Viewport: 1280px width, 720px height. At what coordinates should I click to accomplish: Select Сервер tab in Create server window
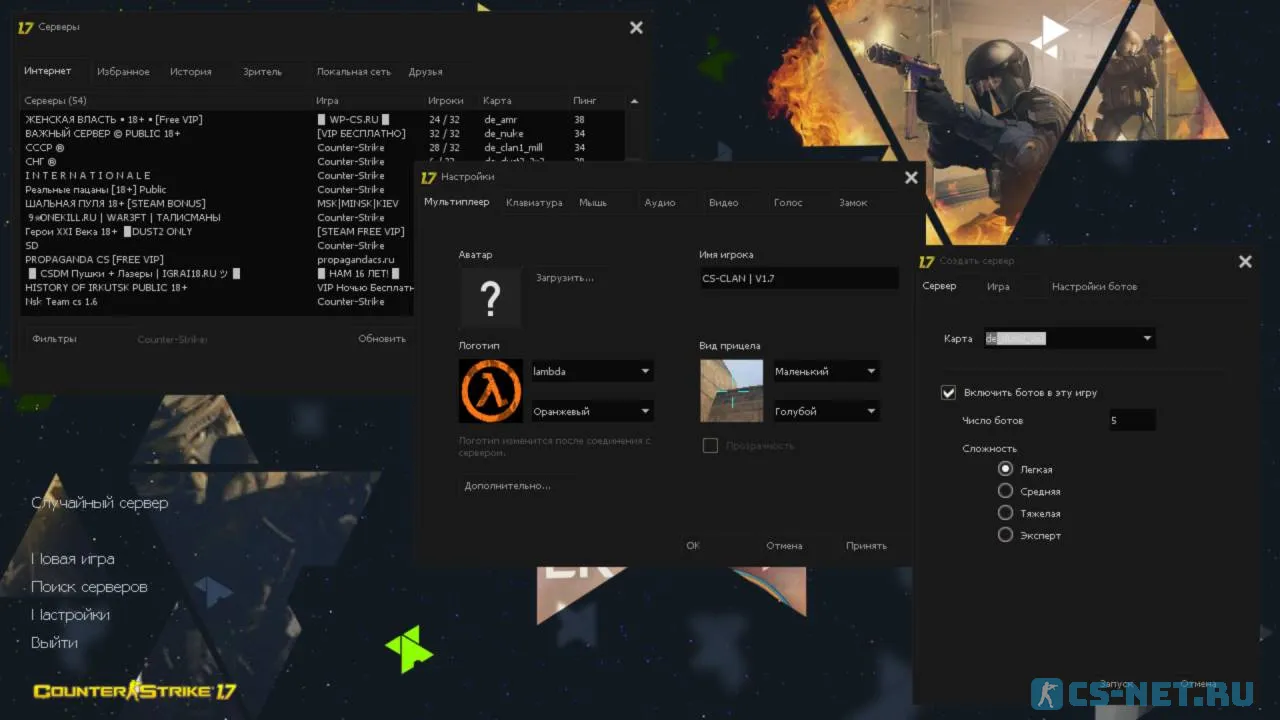(x=939, y=286)
